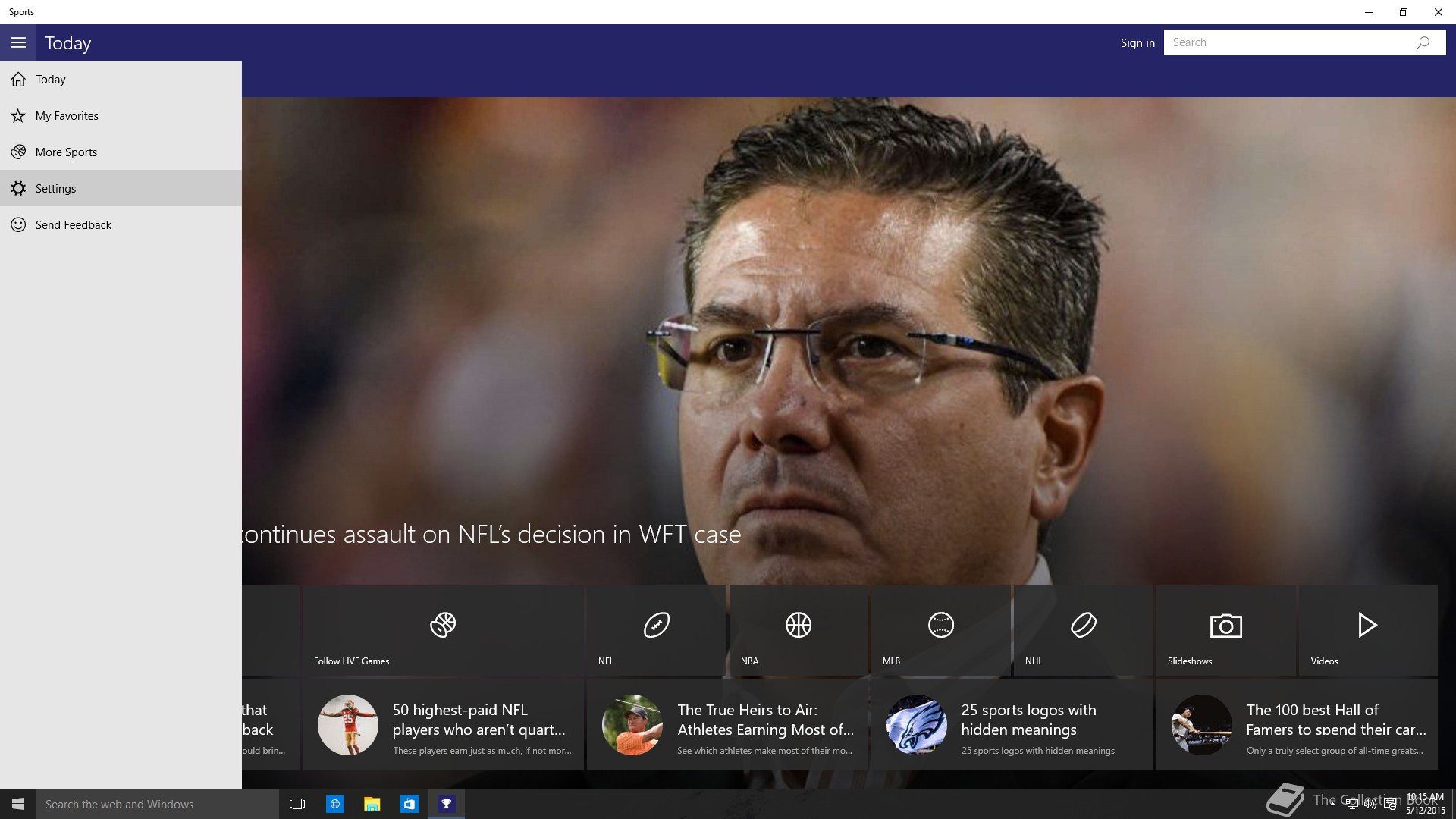
Task: Open the Slideshows tile
Action: click(1225, 631)
